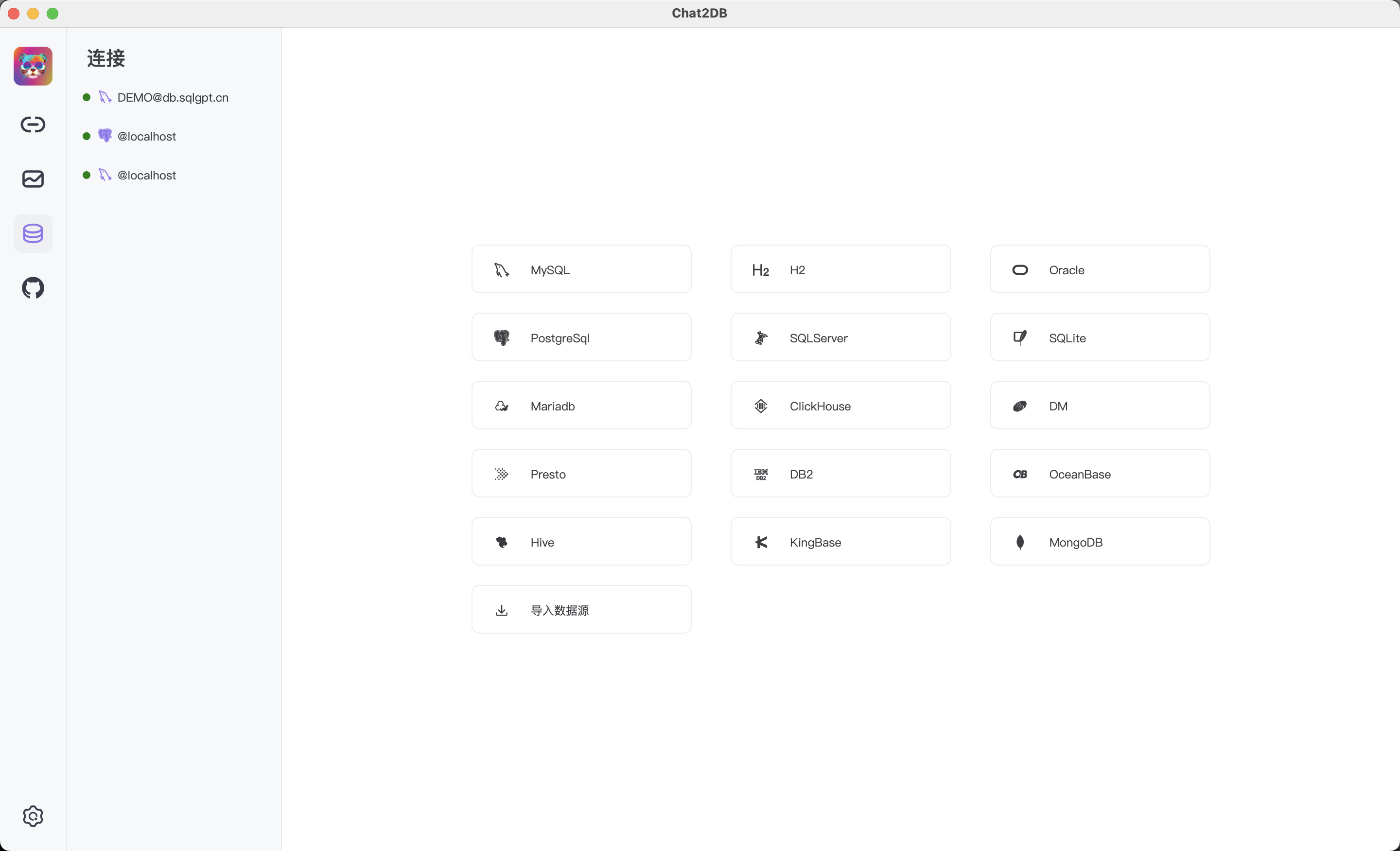Choose the DB2 database type
This screenshot has width=1400, height=851.
[x=840, y=474]
